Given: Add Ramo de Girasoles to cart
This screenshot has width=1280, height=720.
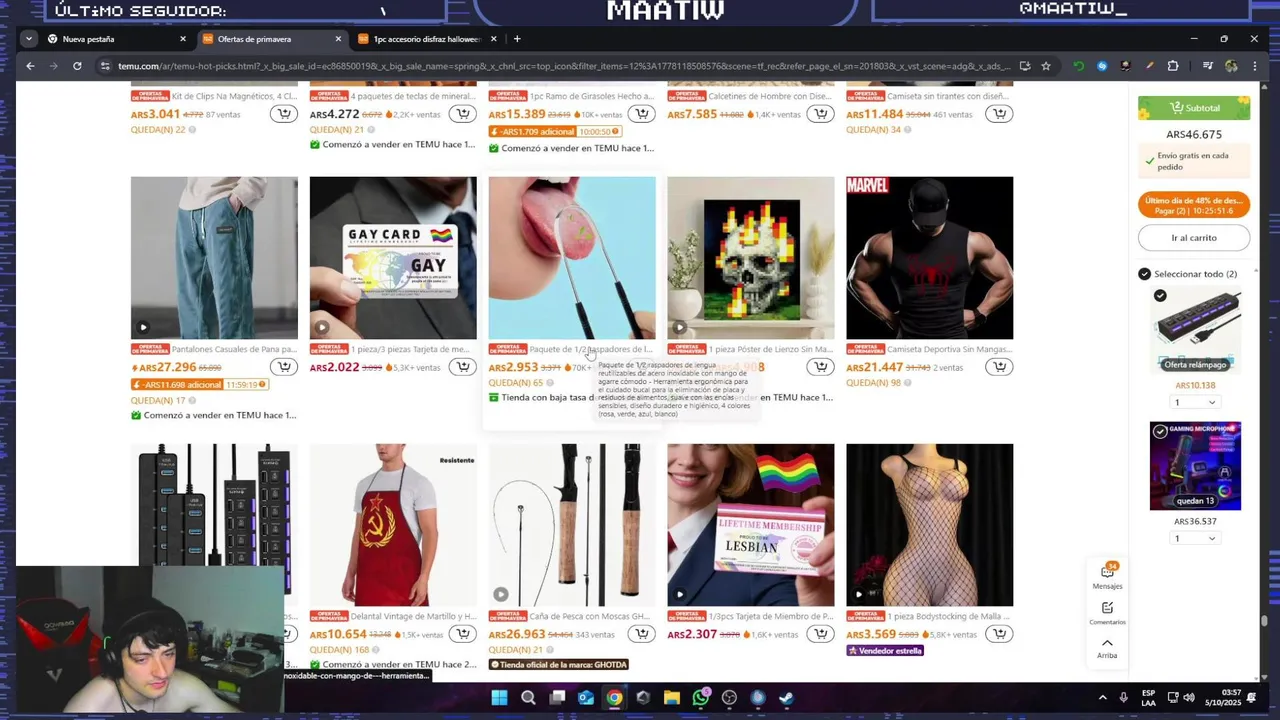Looking at the screenshot, I should pos(642,114).
